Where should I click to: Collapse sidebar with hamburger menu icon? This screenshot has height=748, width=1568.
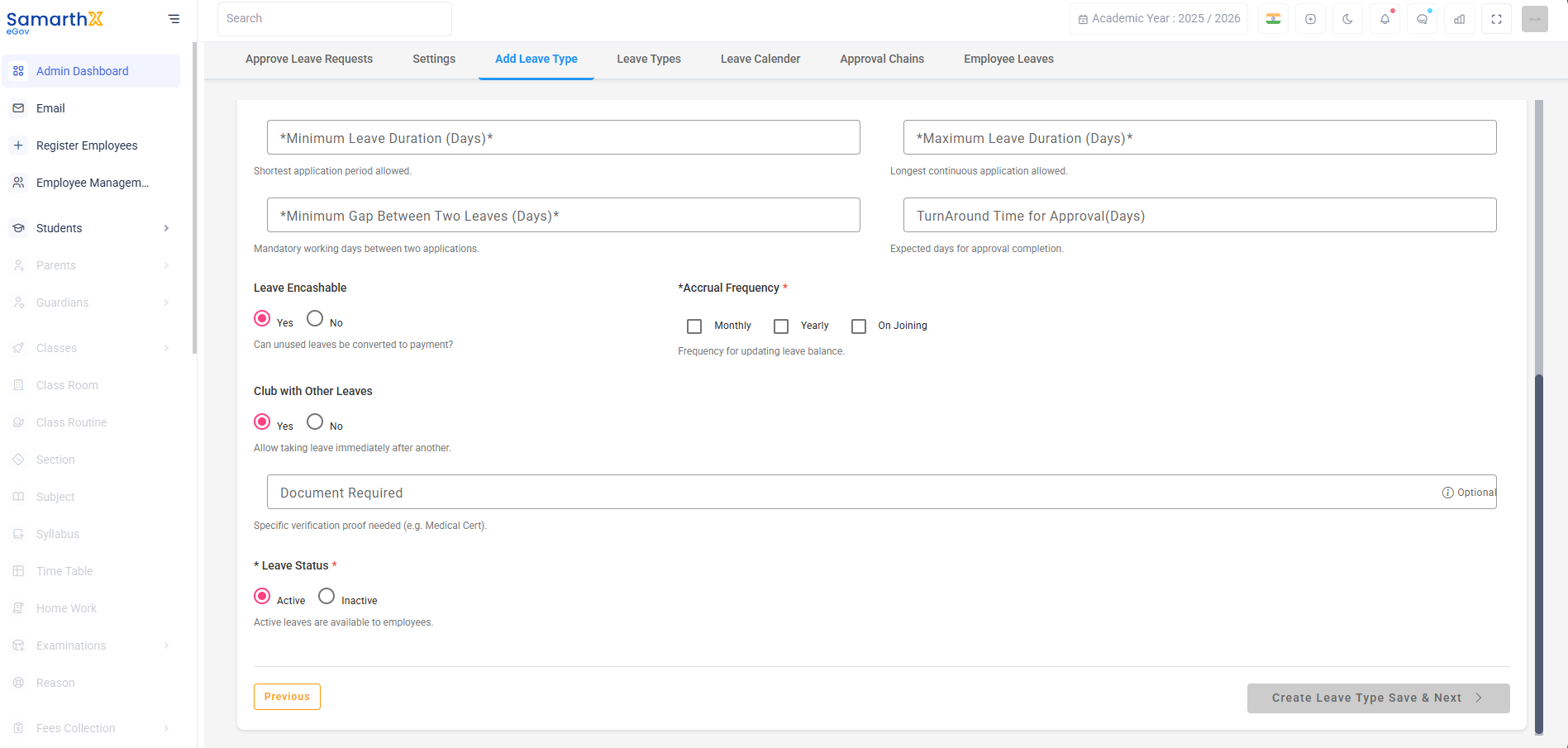point(174,18)
